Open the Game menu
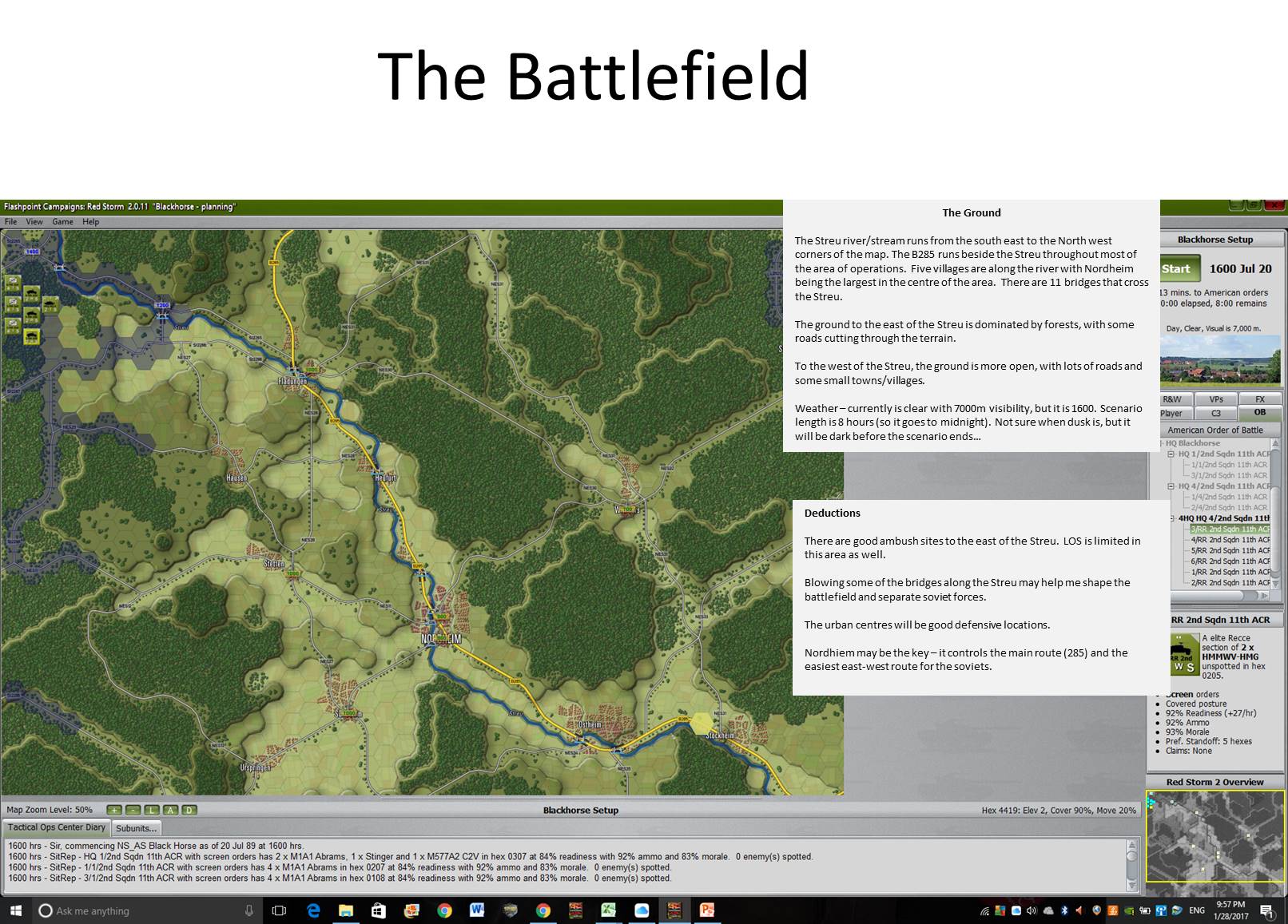 (x=62, y=222)
